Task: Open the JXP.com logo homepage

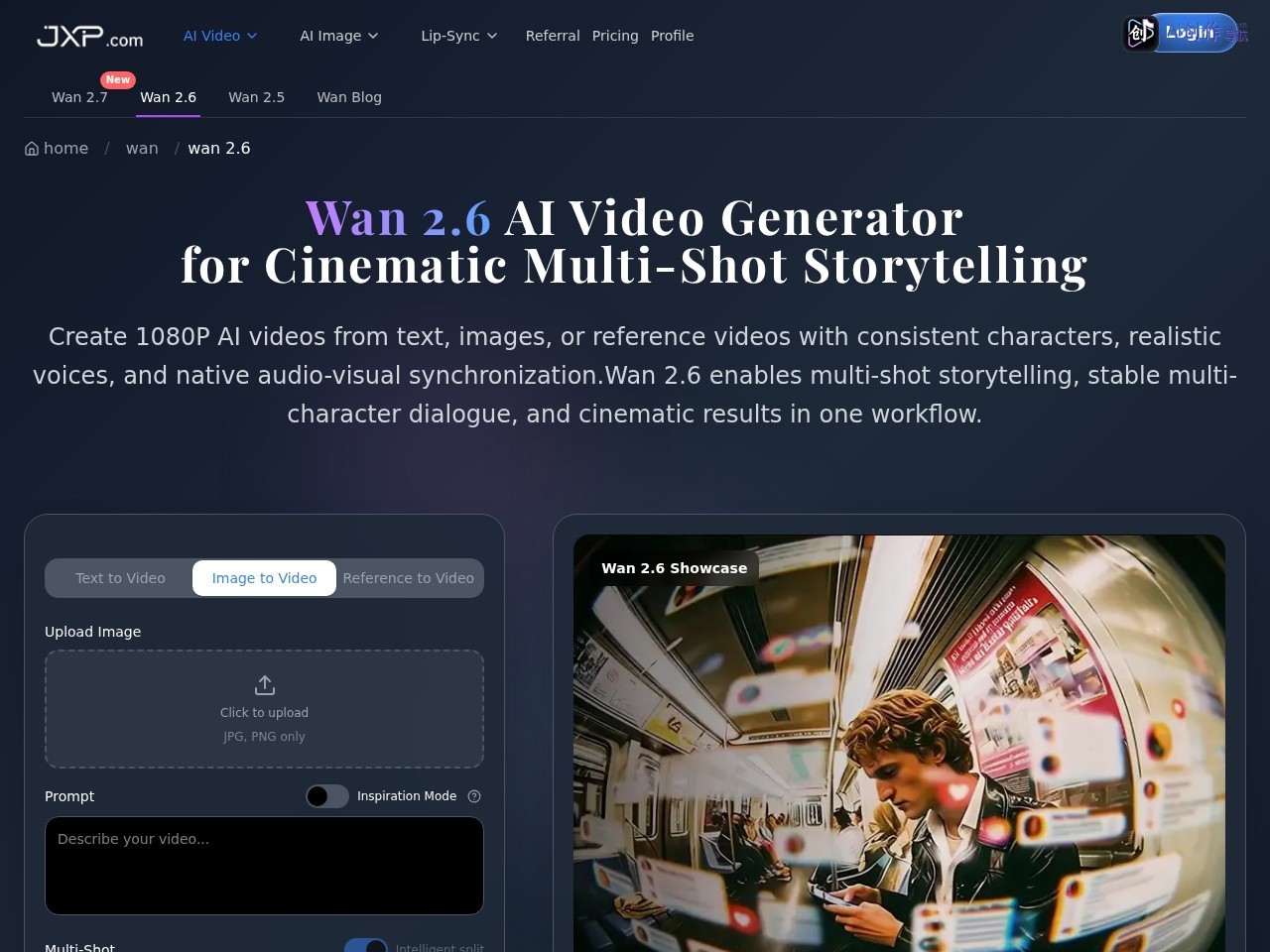Action: coord(89,36)
